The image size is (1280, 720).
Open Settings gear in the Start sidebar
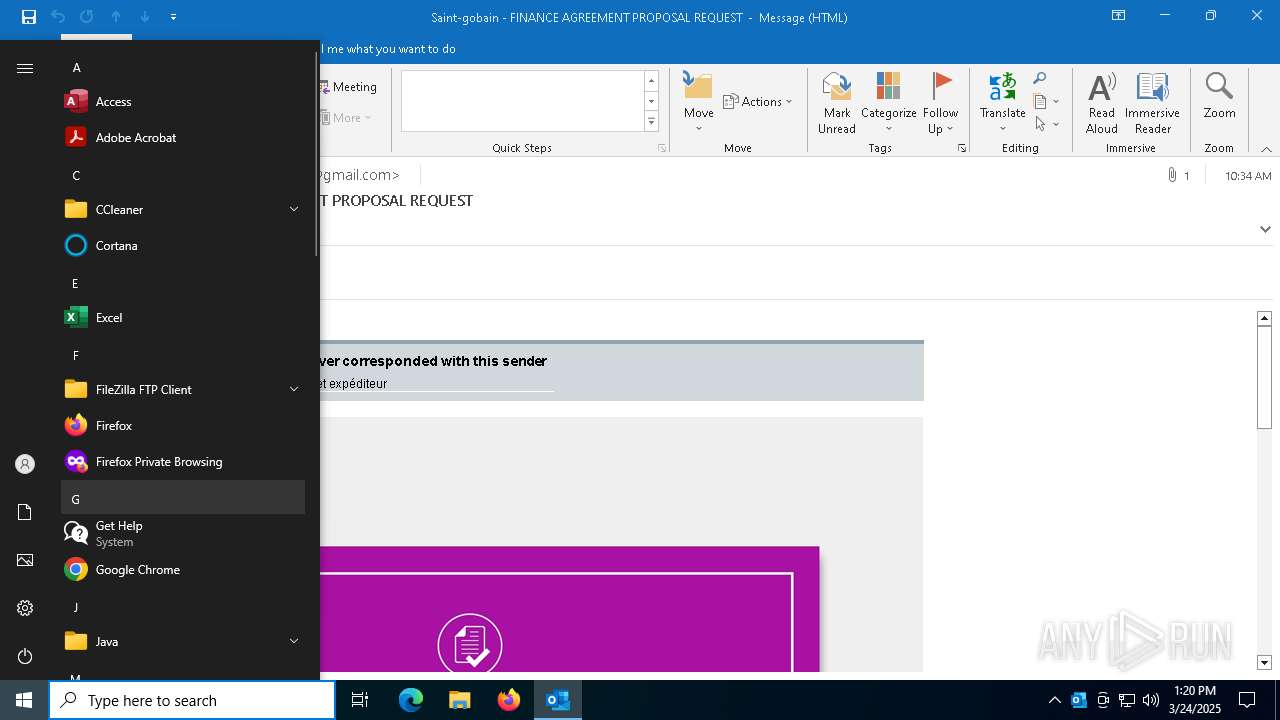pyautogui.click(x=25, y=608)
